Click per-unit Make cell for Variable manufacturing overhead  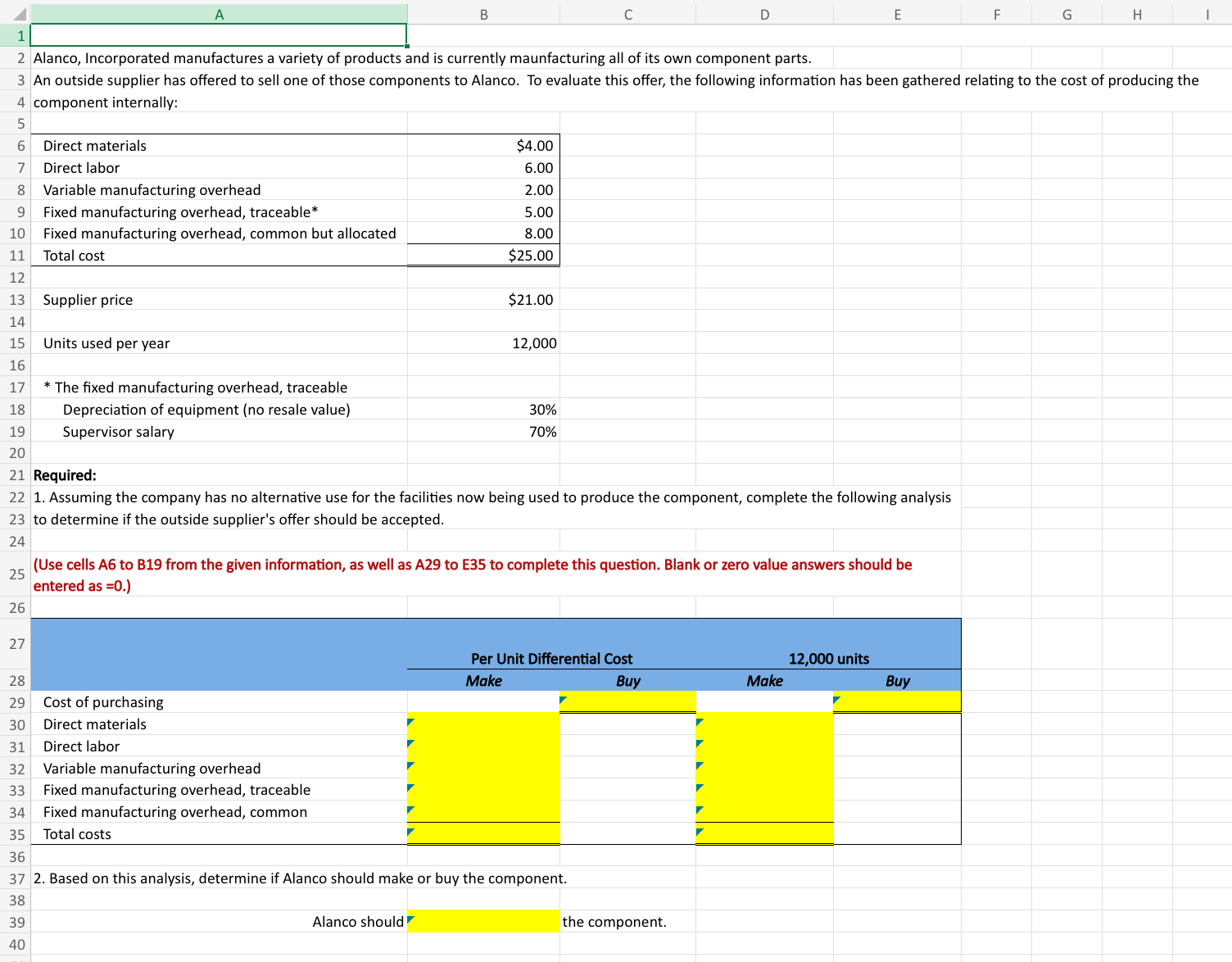(x=483, y=769)
